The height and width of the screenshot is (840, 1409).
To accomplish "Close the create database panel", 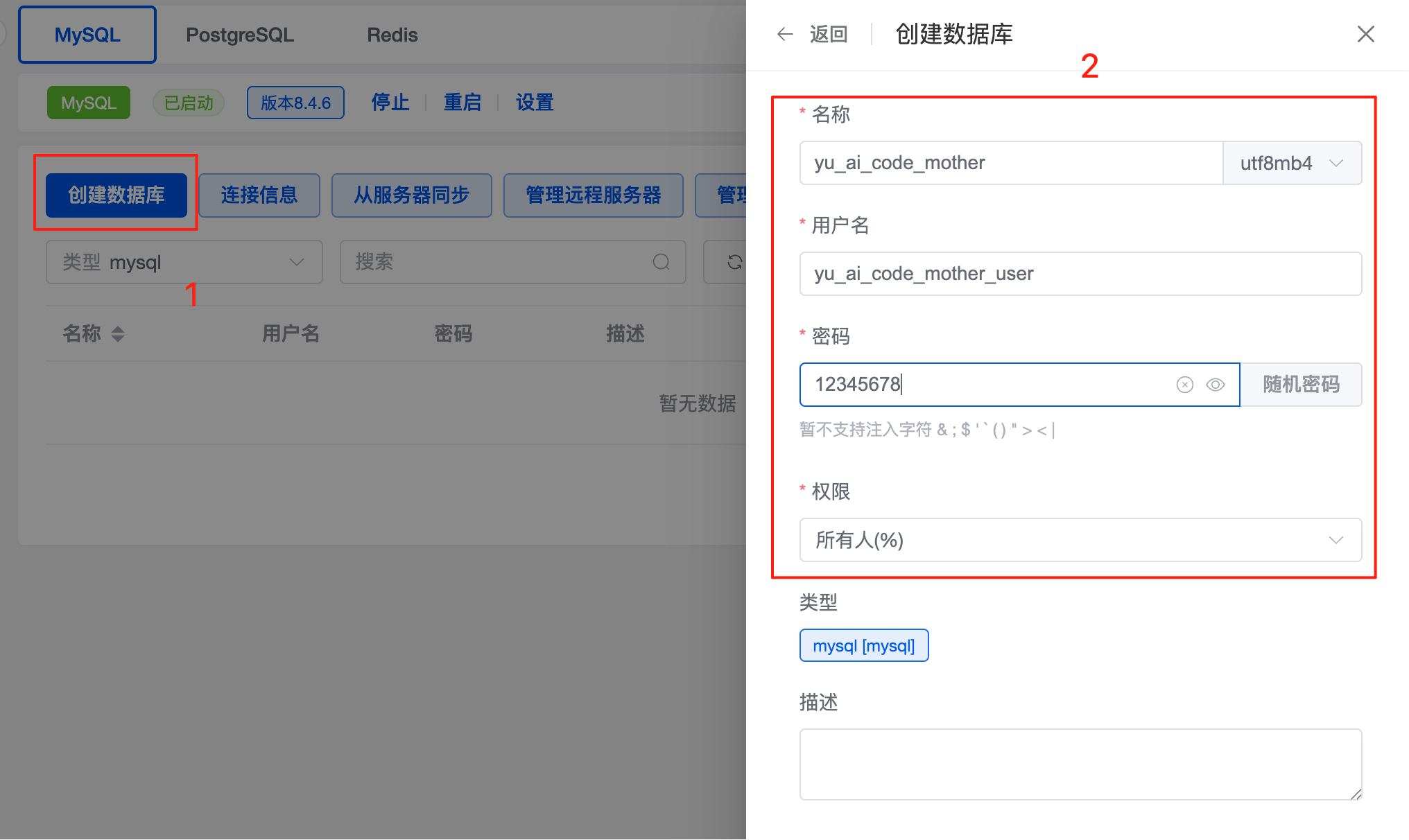I will coord(1365,34).
